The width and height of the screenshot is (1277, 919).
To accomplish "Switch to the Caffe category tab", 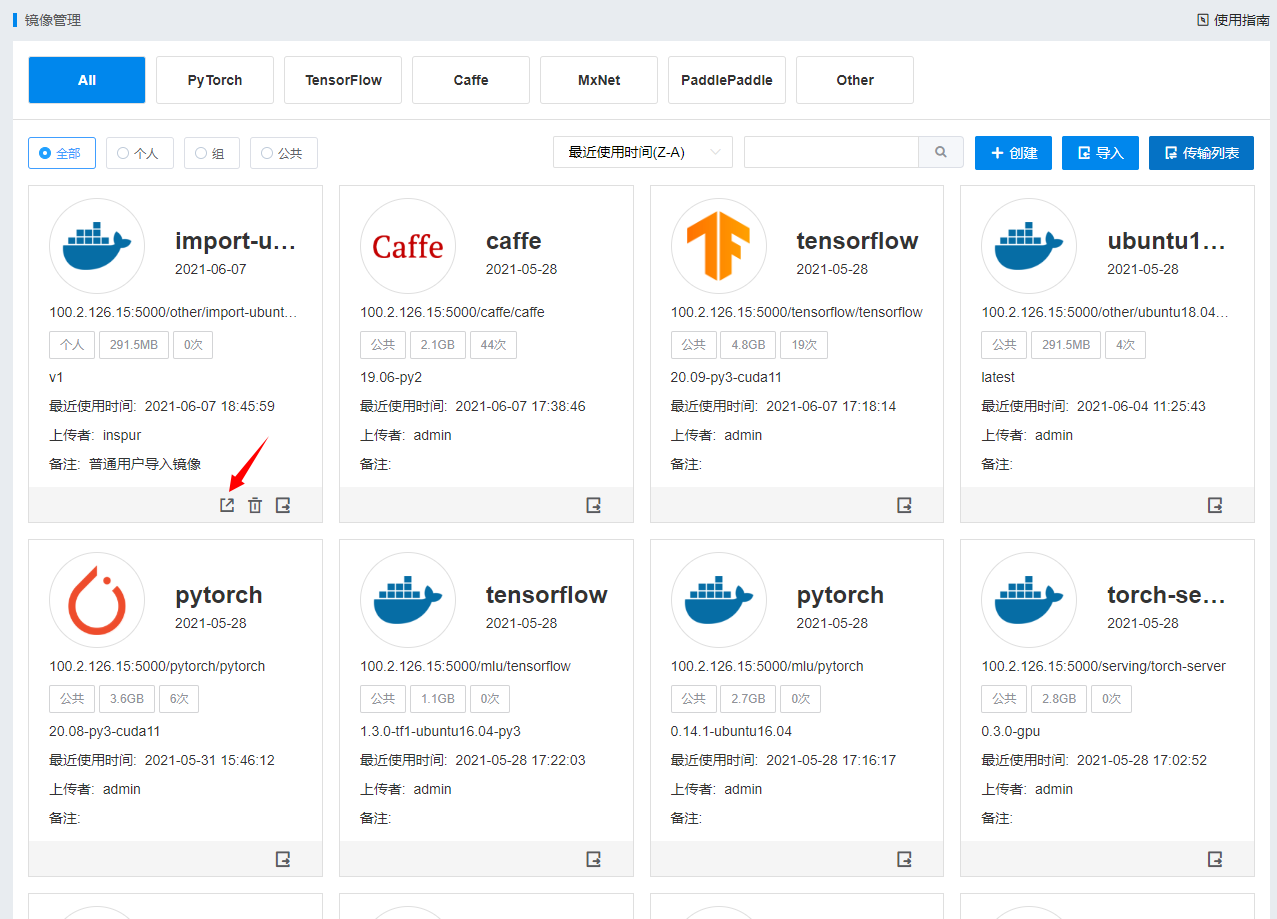I will (x=471, y=80).
